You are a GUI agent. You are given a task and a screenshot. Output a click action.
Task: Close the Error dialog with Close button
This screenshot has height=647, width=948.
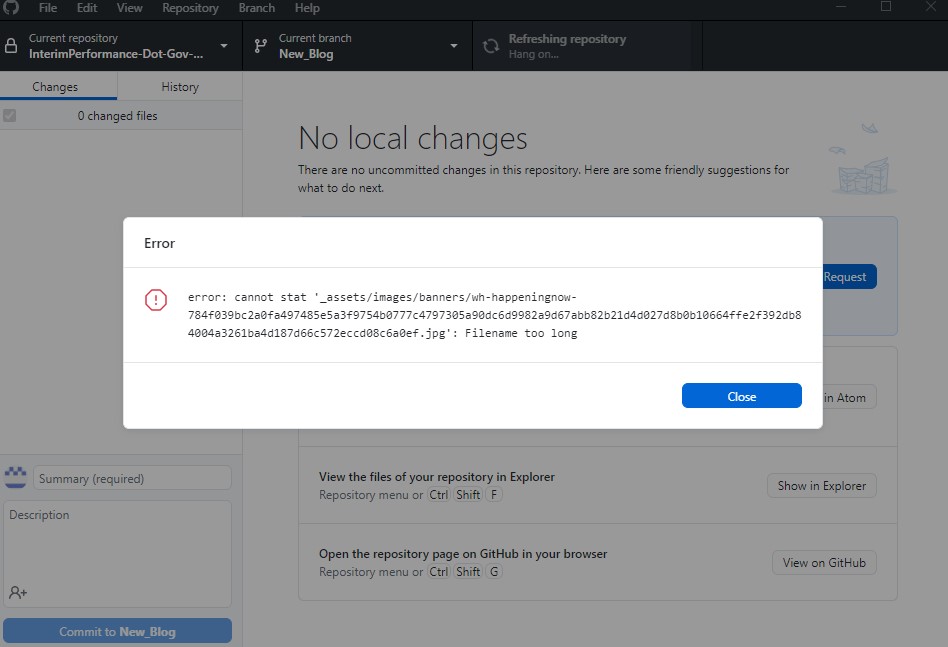coord(742,396)
